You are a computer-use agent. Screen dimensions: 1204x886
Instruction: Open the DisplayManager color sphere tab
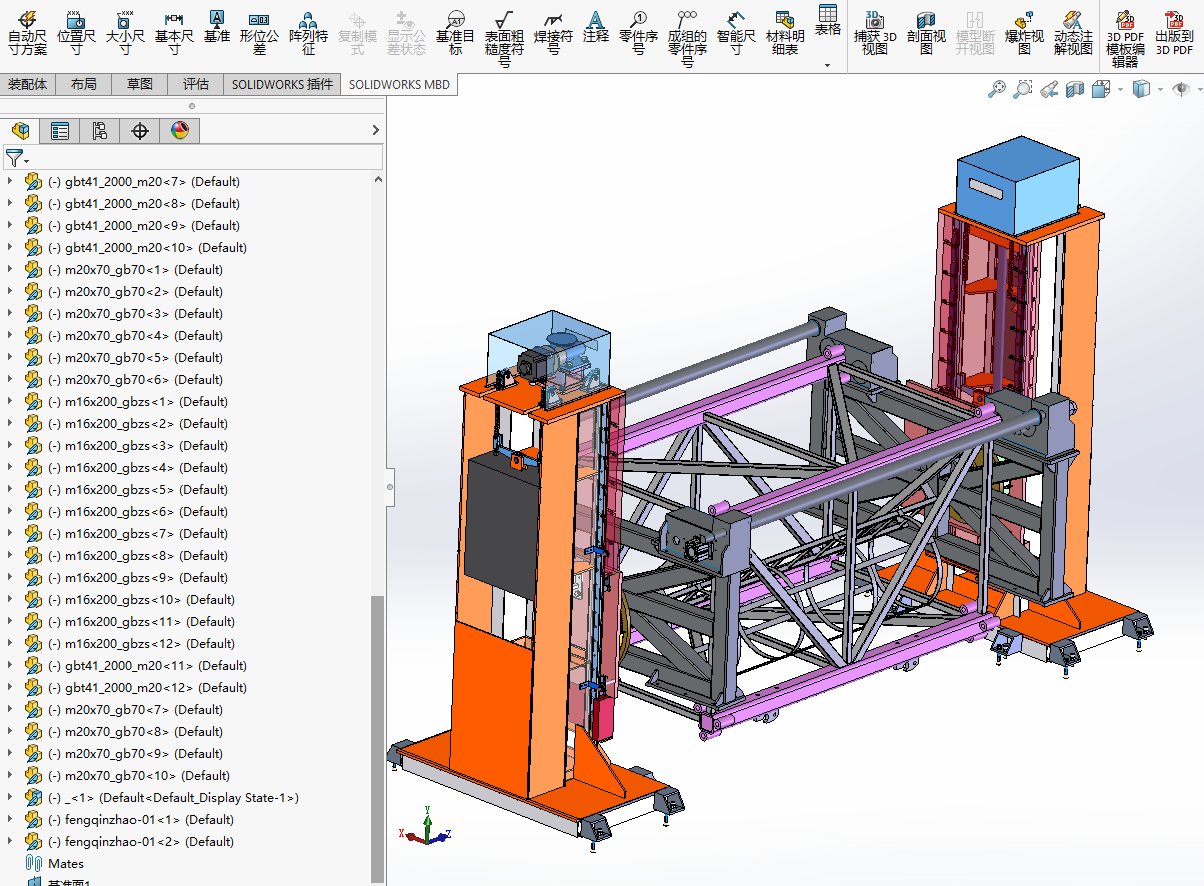tap(179, 130)
